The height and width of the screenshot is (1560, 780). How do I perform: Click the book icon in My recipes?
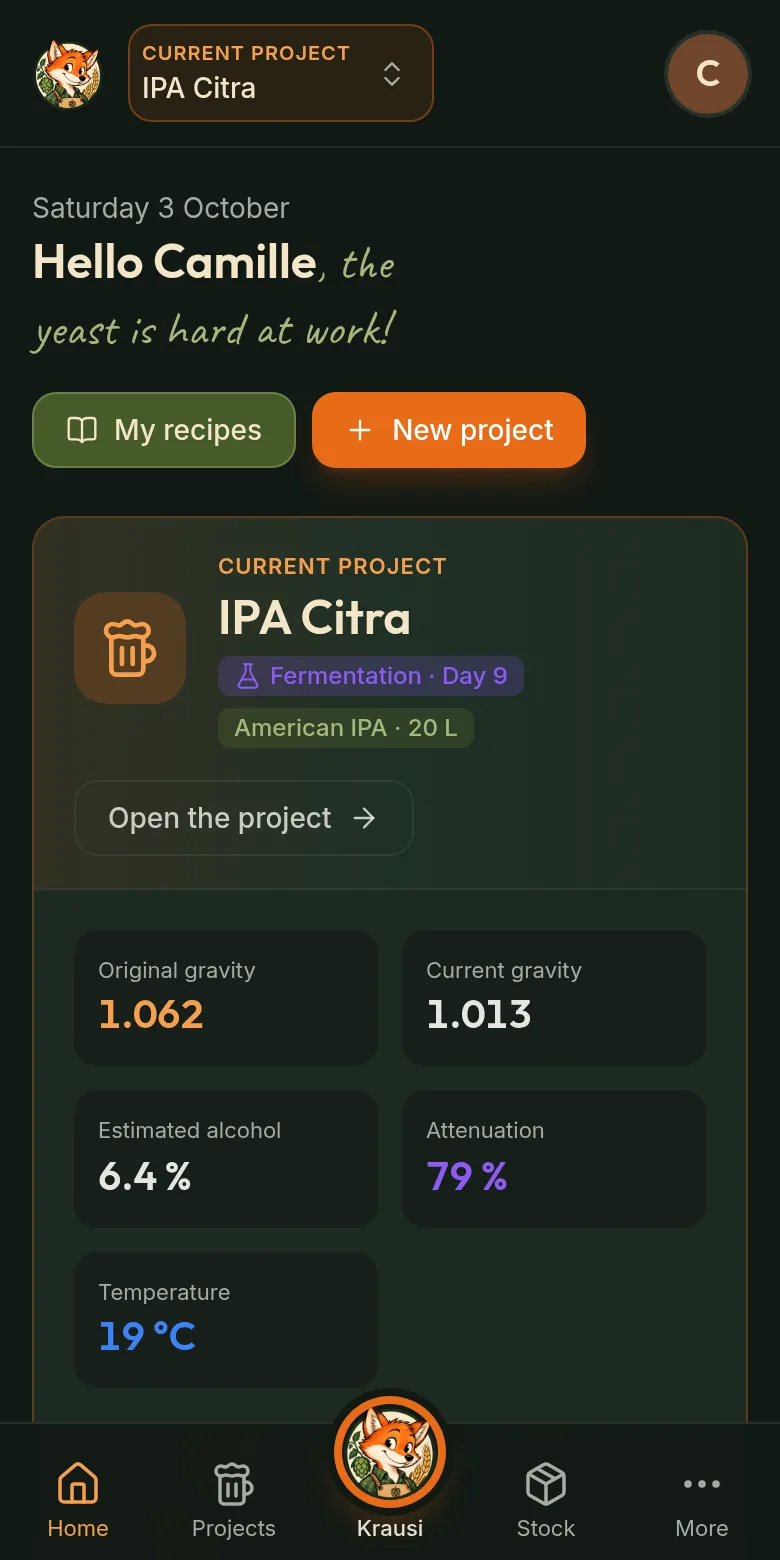coord(82,430)
